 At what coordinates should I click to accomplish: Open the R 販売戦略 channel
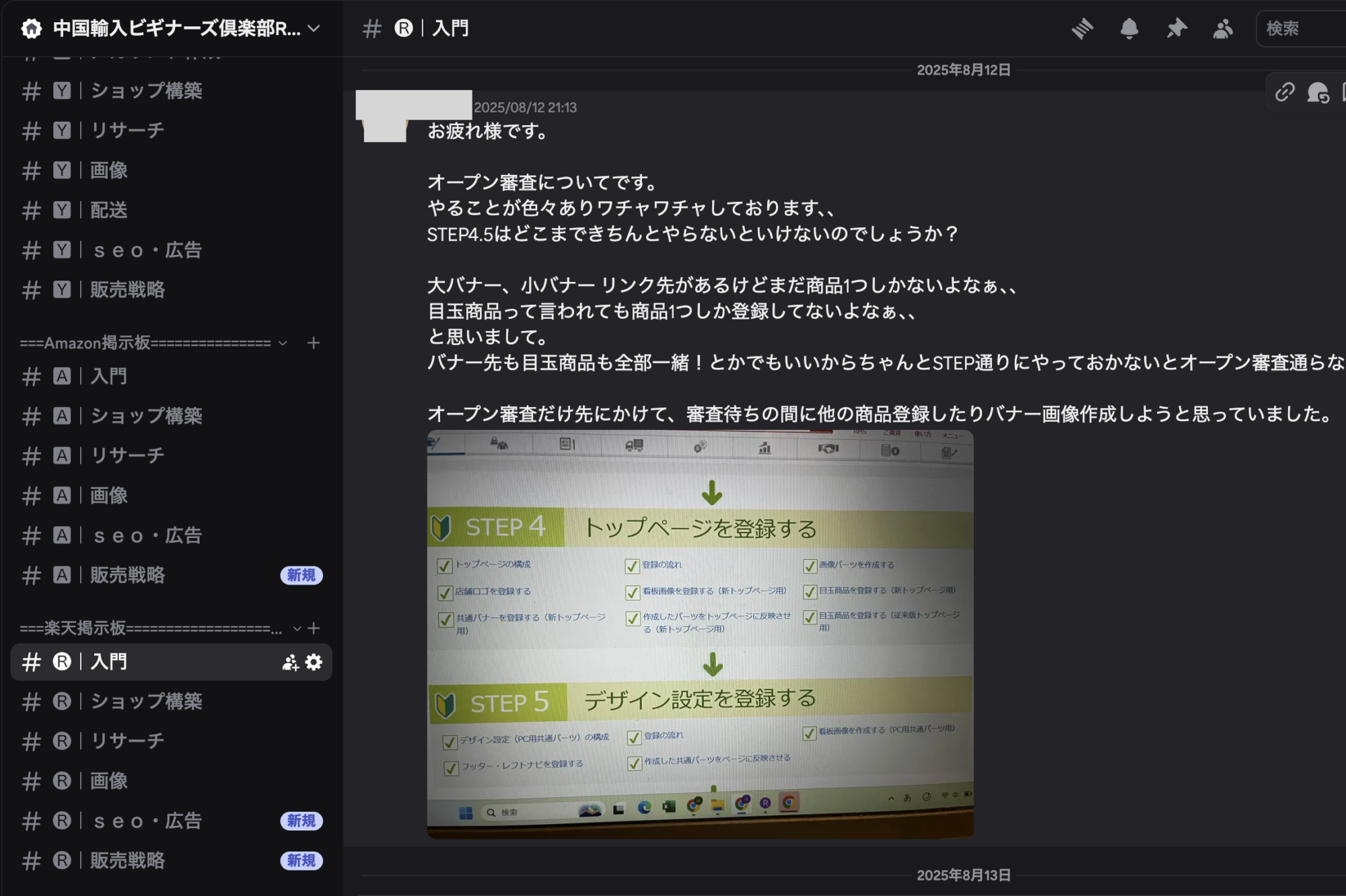tap(171, 861)
